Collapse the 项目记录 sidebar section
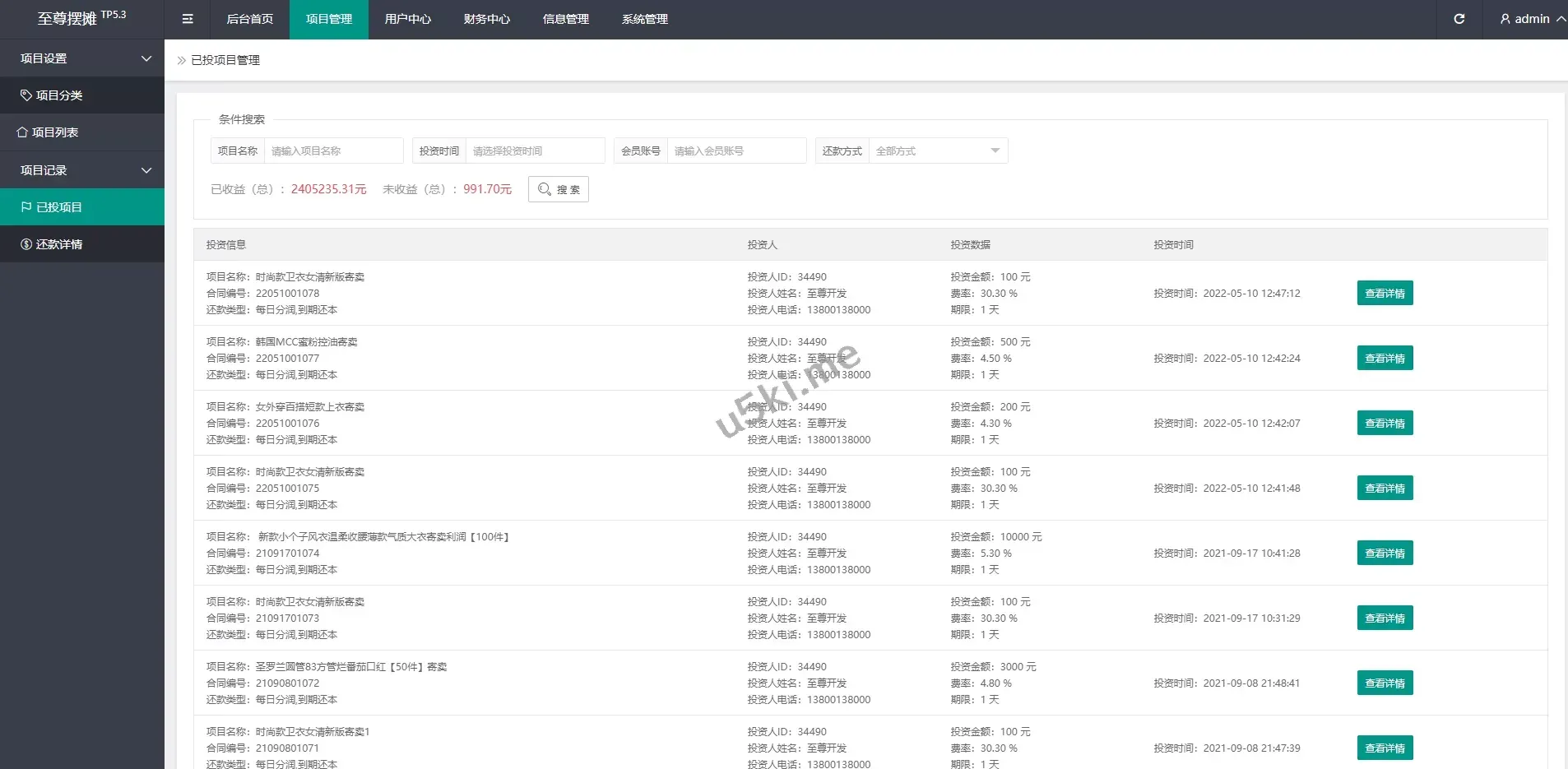 [x=82, y=170]
